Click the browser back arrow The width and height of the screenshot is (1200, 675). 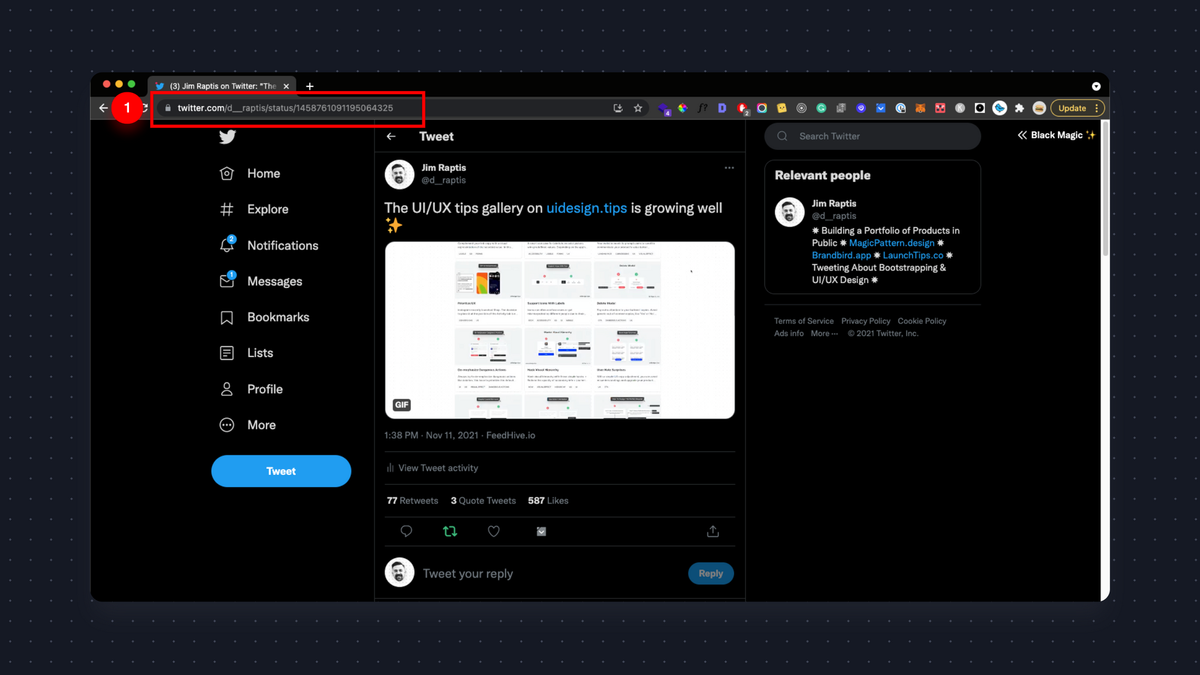(103, 108)
